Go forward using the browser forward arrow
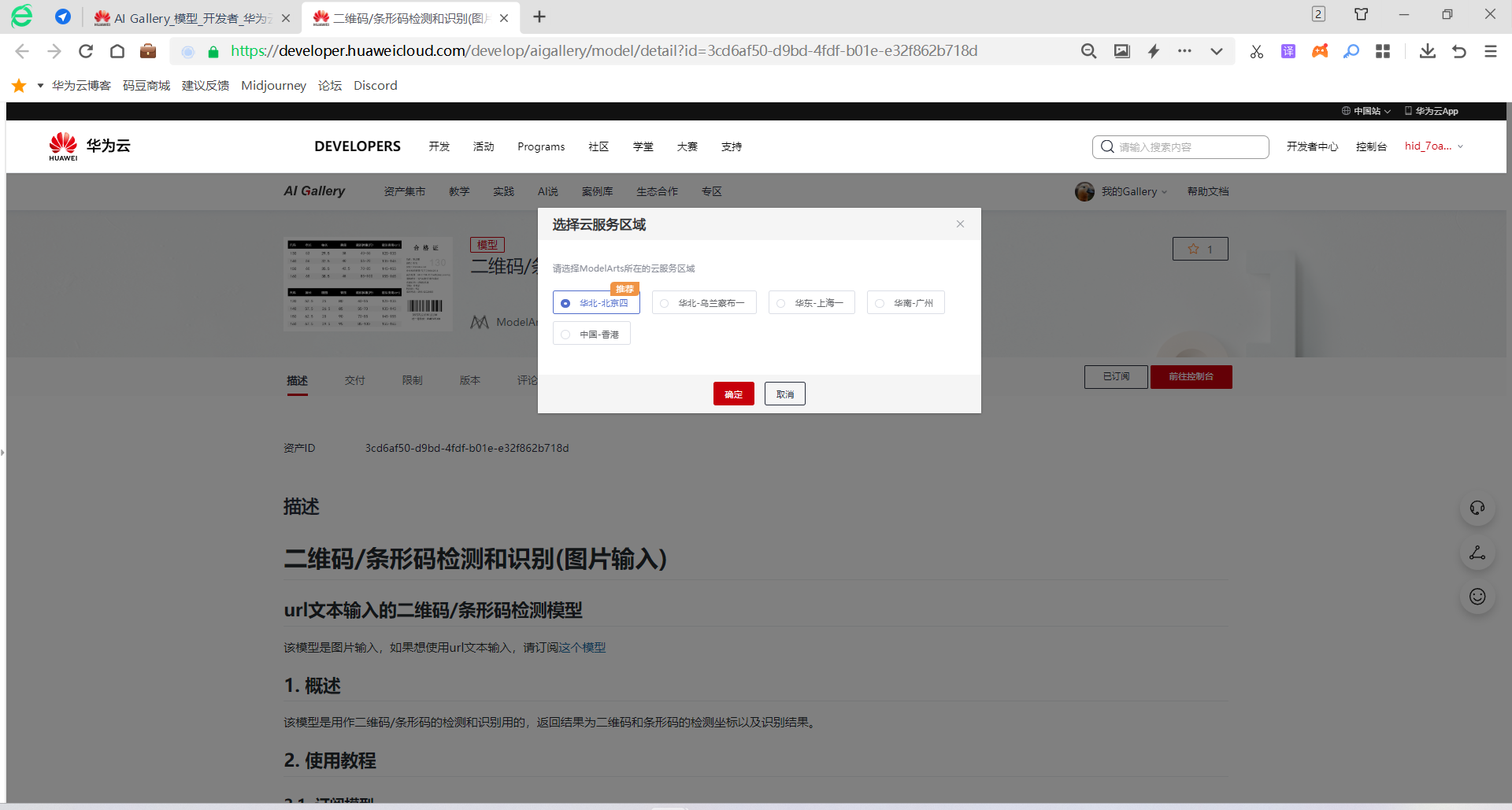The height and width of the screenshot is (810, 1512). [54, 51]
